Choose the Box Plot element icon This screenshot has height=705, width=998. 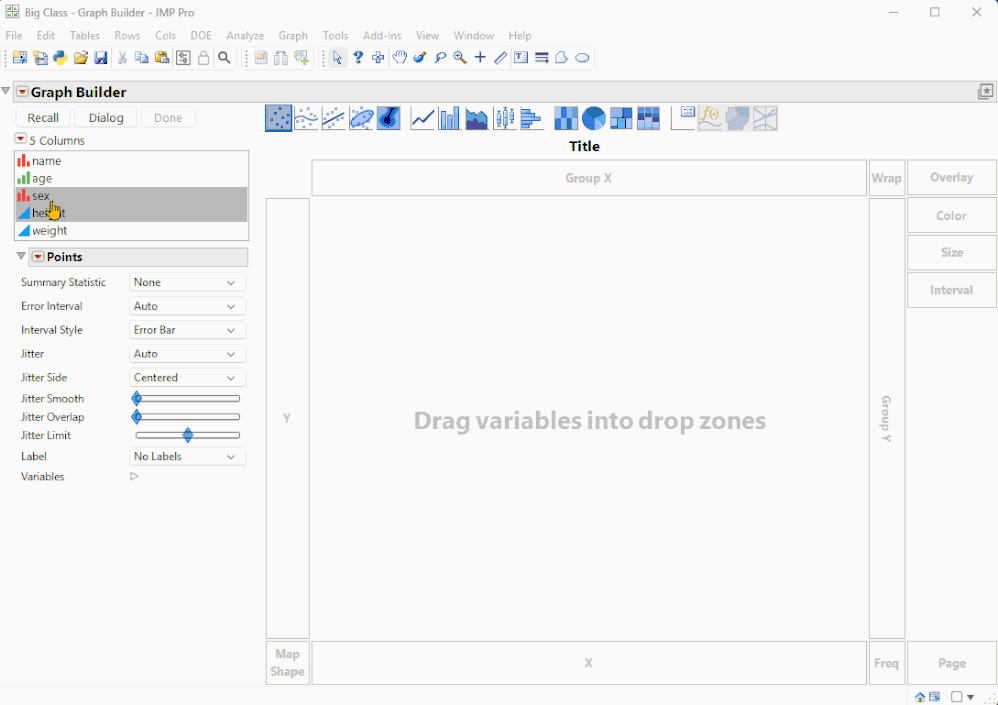click(505, 118)
